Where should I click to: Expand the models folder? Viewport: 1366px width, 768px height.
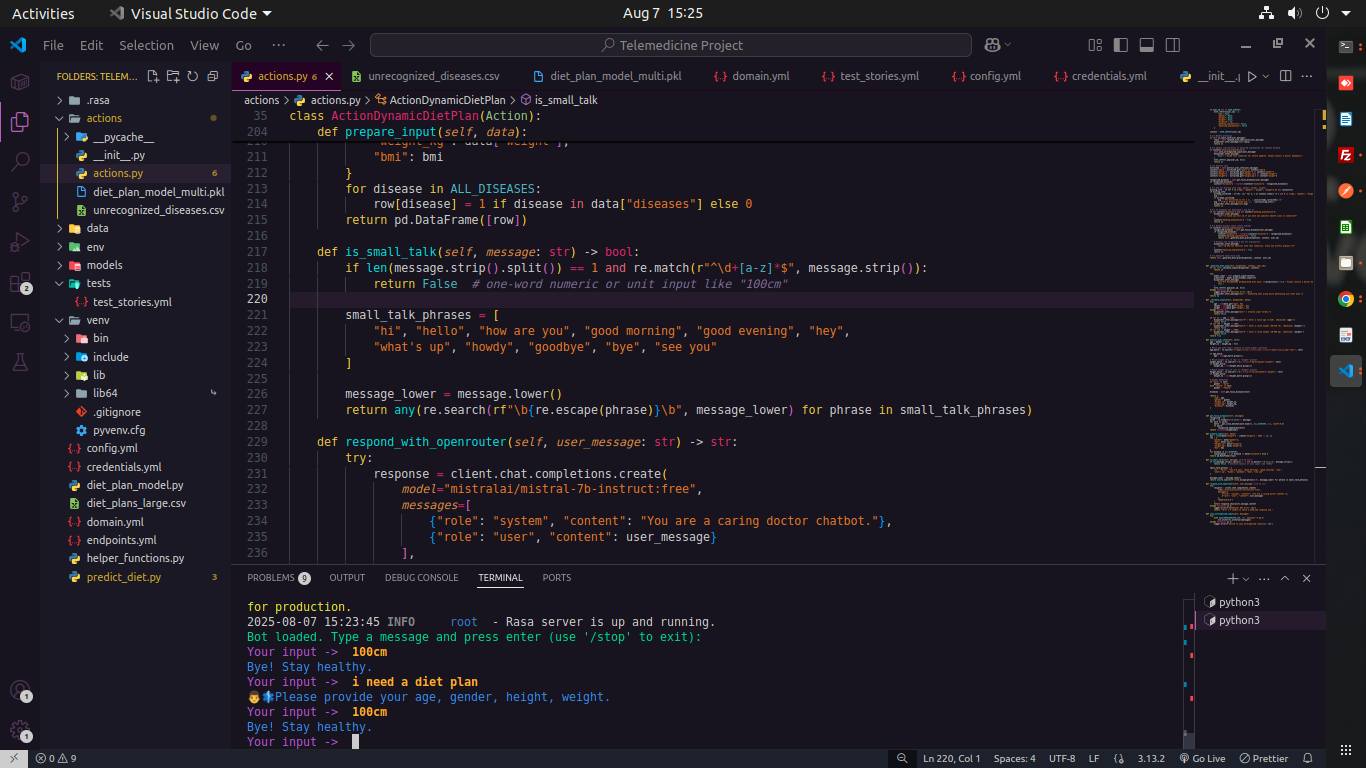pos(104,265)
